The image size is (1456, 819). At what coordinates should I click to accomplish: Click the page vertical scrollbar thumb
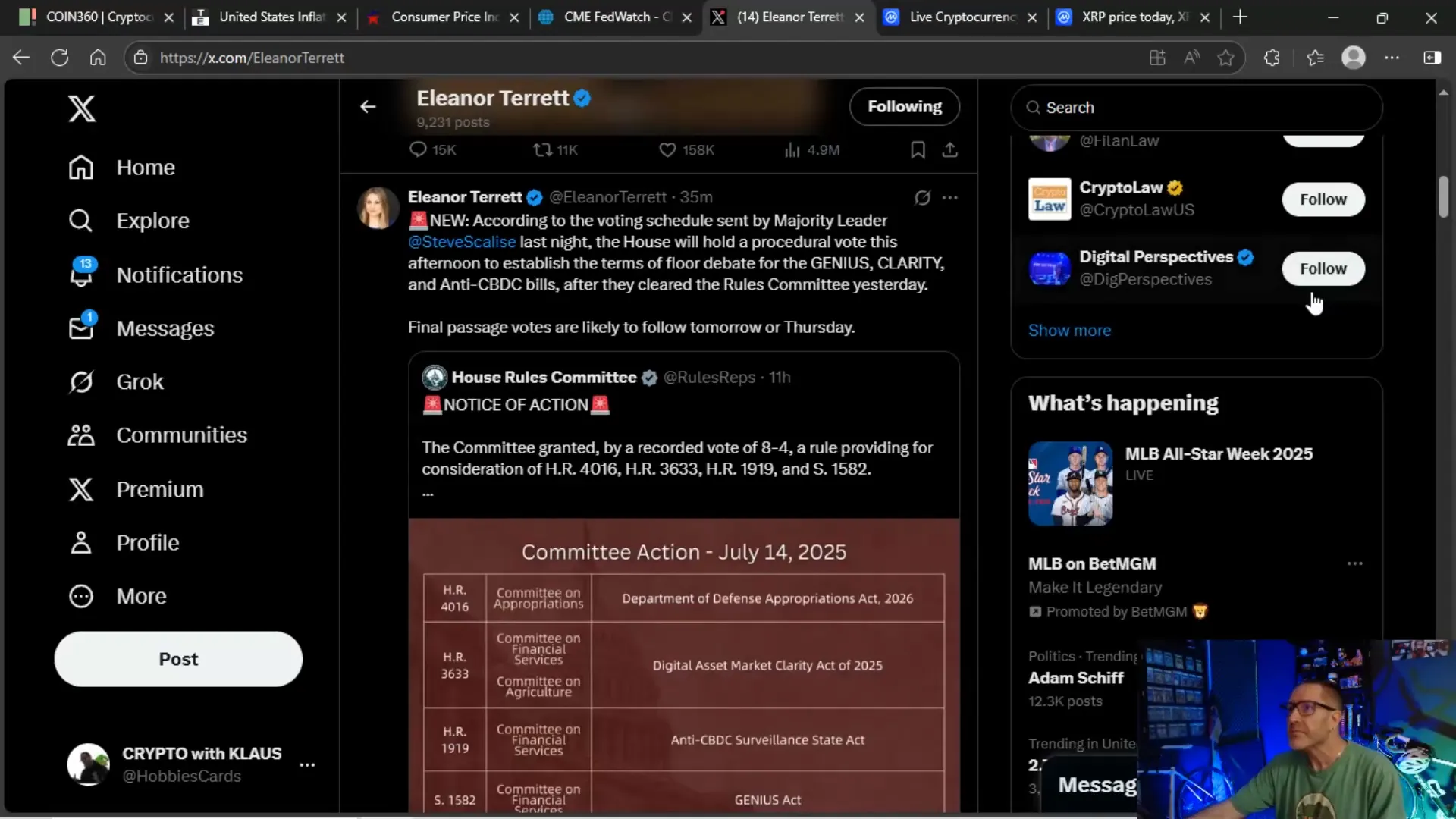pos(1444,196)
